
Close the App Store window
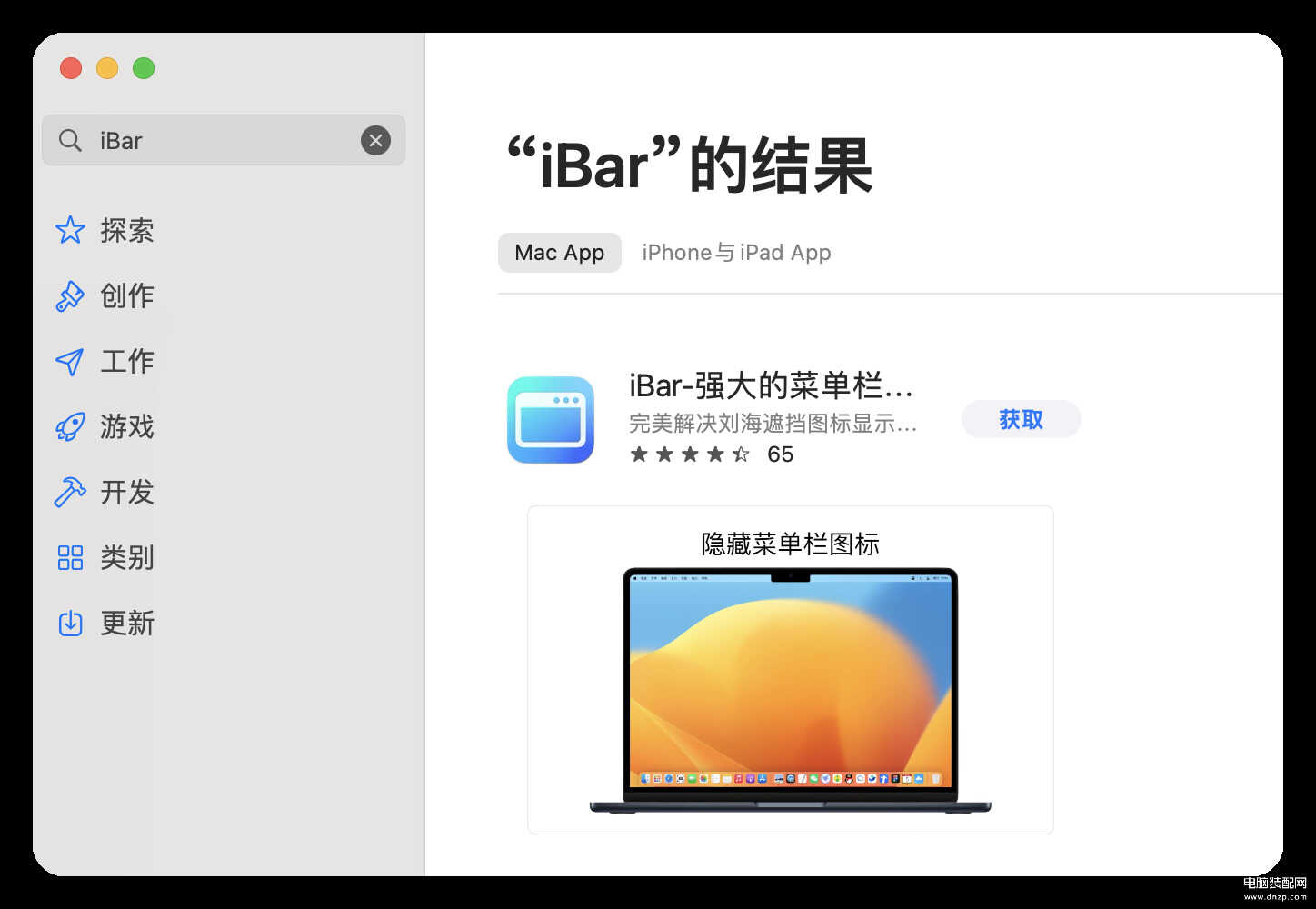coord(71,68)
